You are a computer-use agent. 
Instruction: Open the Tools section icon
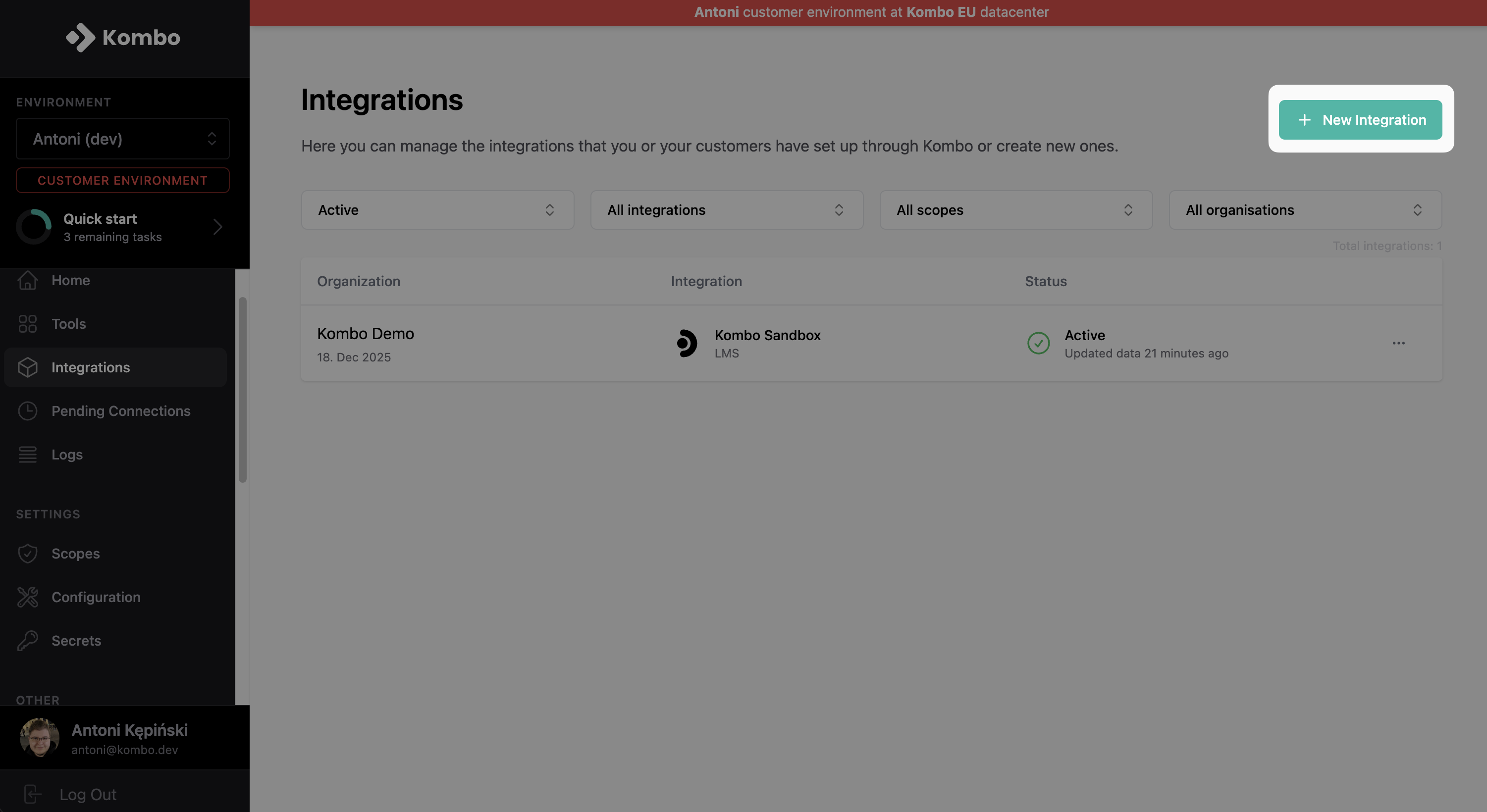pos(27,324)
